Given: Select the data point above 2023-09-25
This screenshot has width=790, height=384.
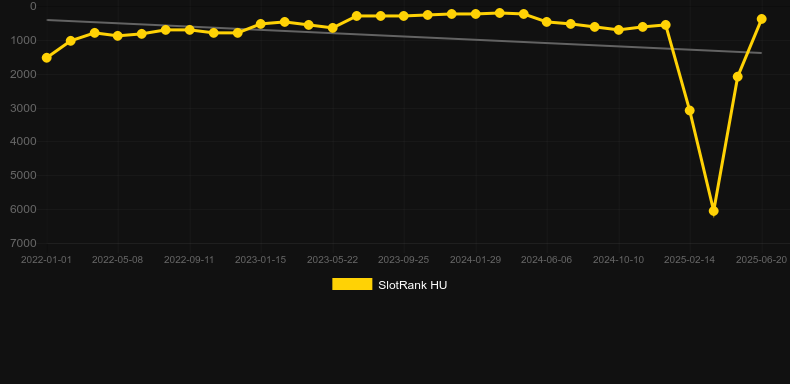Looking at the screenshot, I should coord(404,16).
